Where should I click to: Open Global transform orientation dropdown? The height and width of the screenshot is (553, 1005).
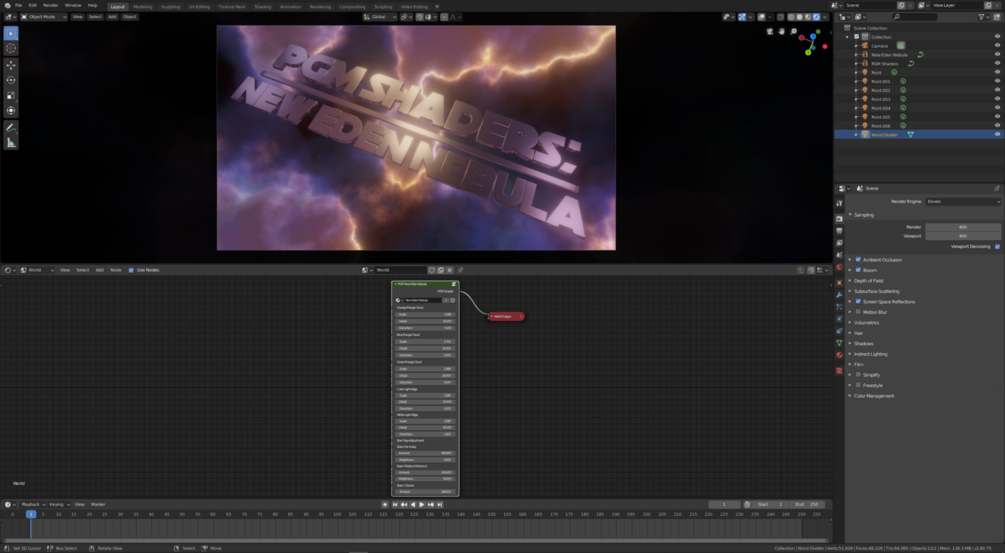tap(380, 17)
